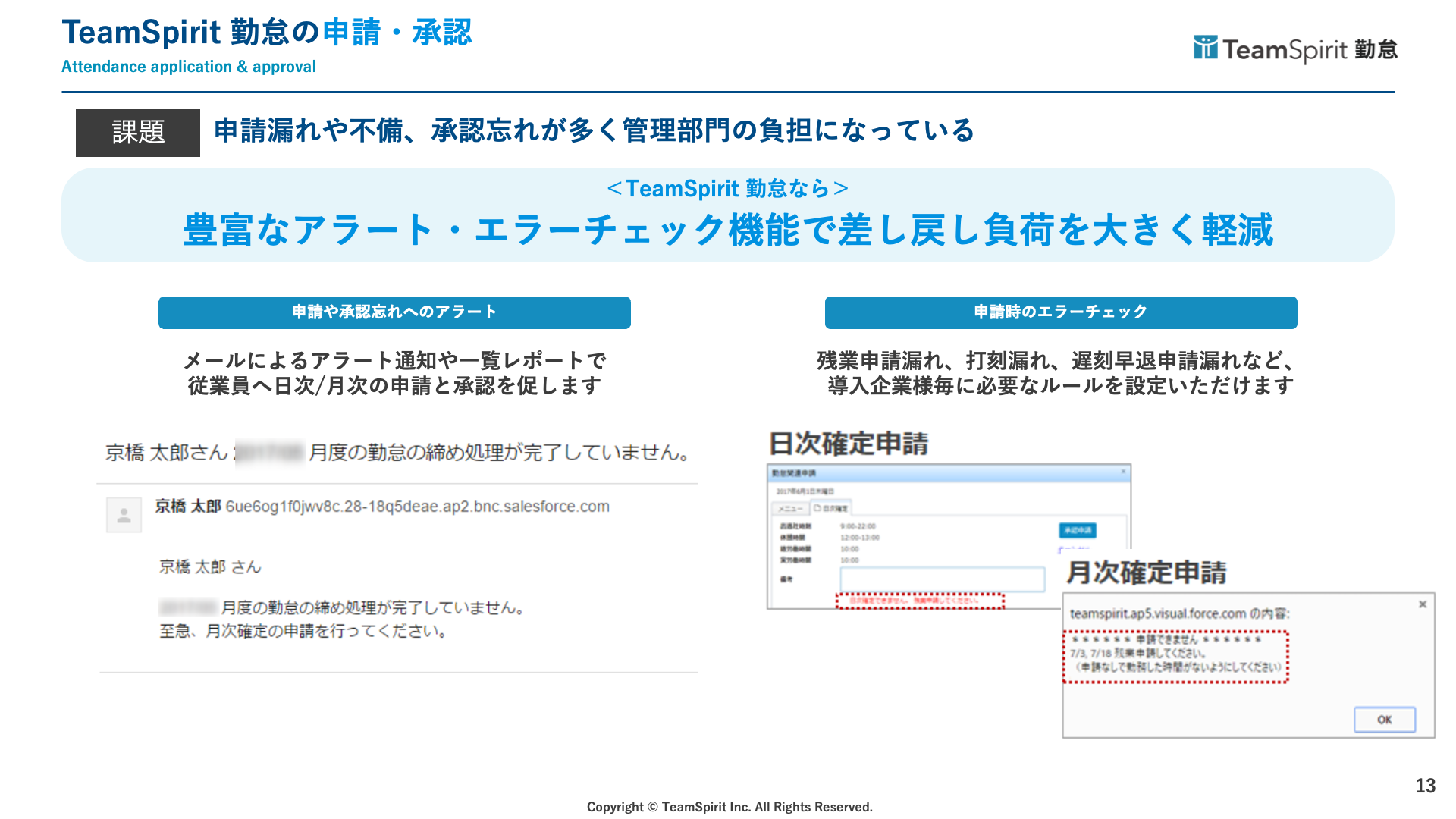Select the 日次確定 tab
The image size is (1456, 819).
(832, 508)
